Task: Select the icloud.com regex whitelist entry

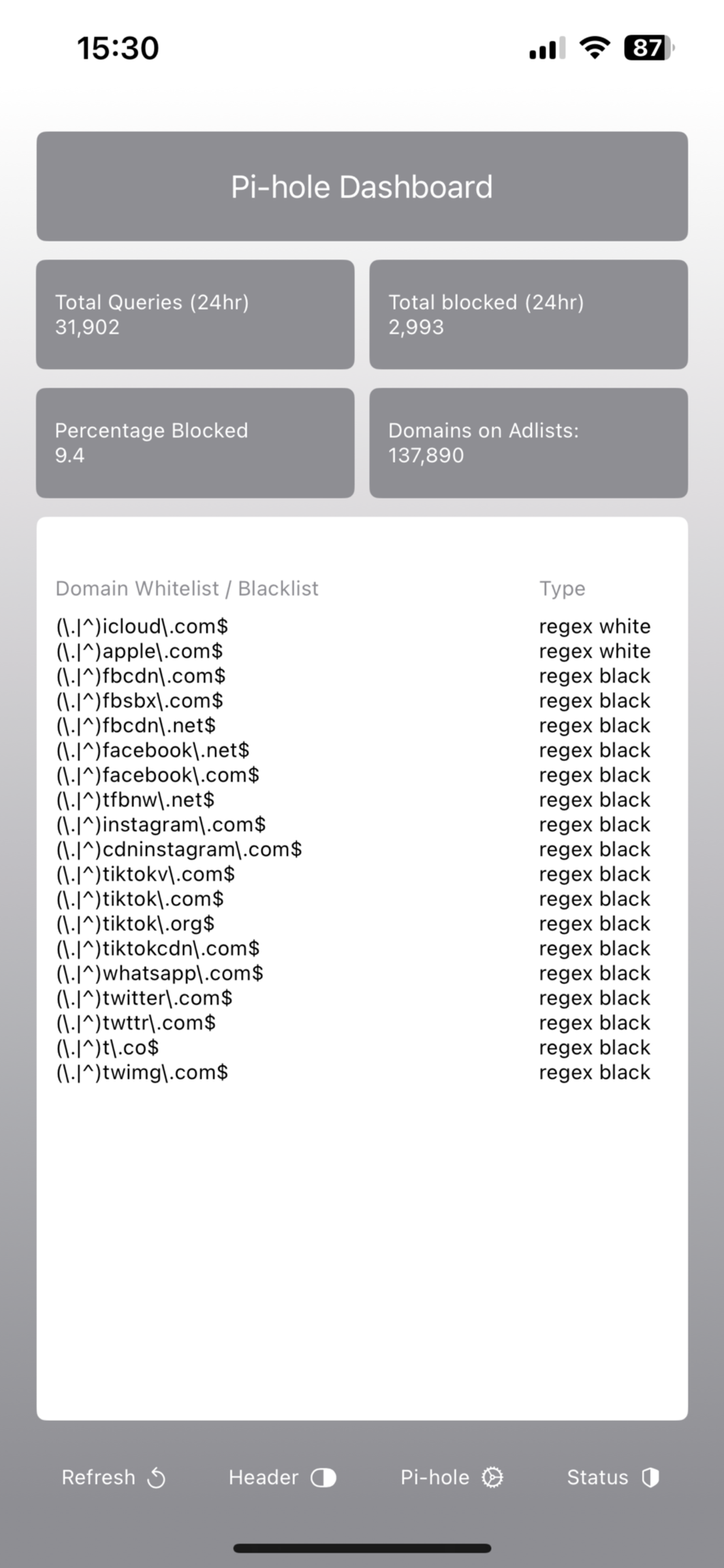Action: point(142,626)
